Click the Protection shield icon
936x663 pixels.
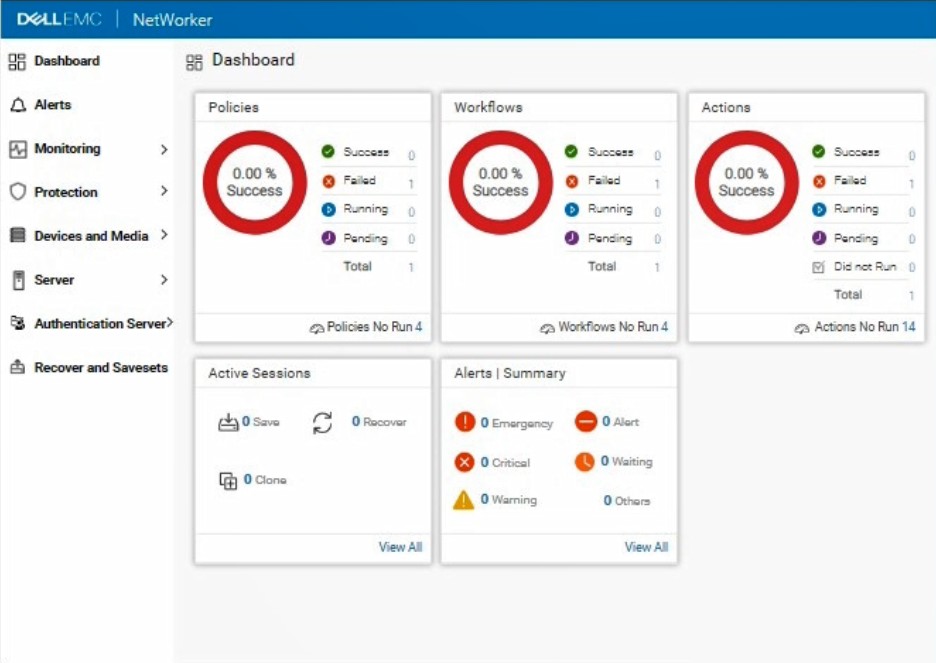[x=18, y=192]
